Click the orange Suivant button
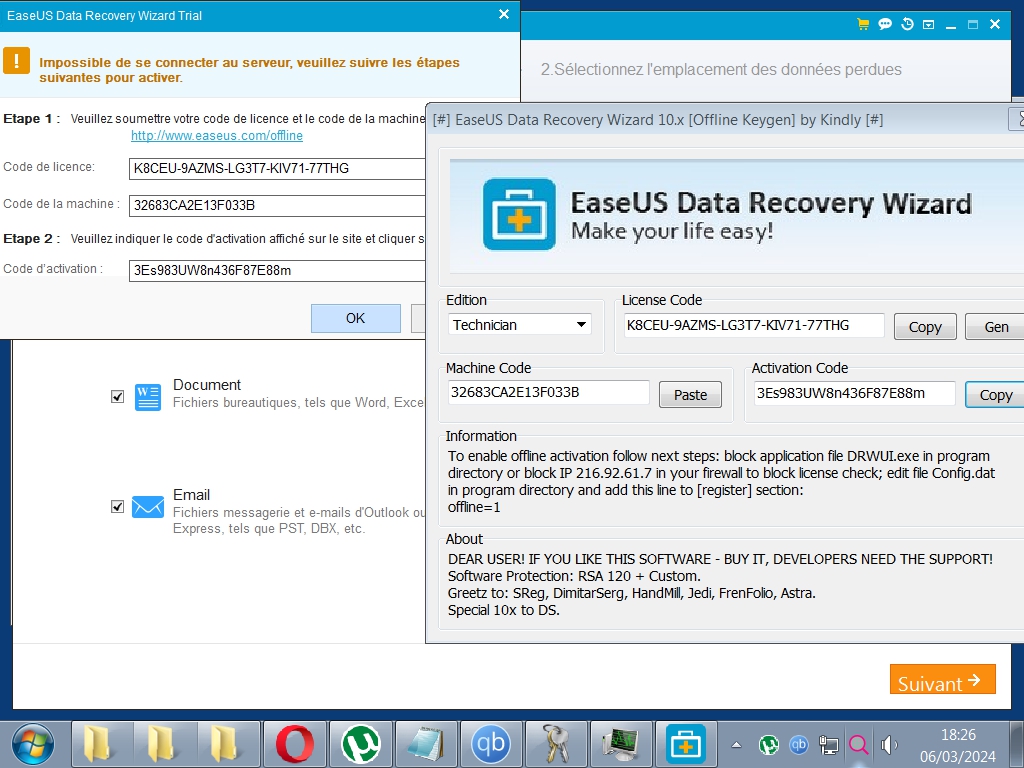Image resolution: width=1024 pixels, height=768 pixels. (x=942, y=679)
